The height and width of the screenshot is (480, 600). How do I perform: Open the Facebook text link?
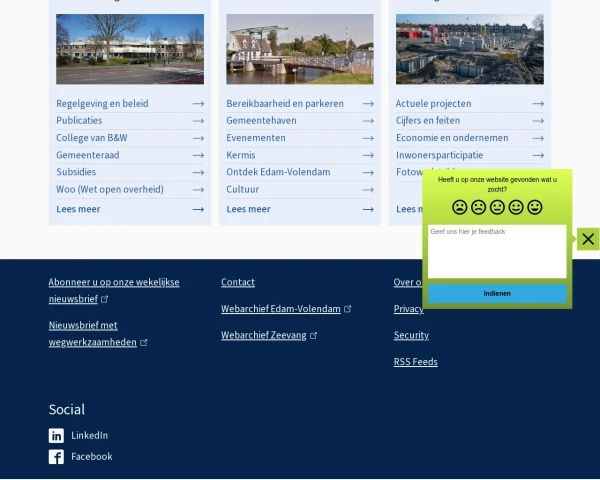click(x=92, y=457)
